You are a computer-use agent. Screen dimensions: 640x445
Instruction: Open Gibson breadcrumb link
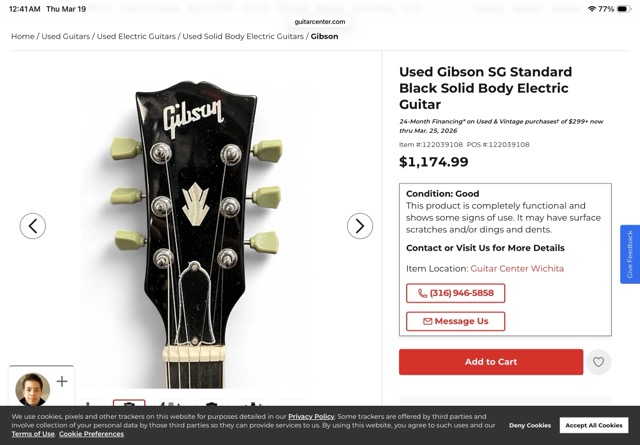point(324,37)
